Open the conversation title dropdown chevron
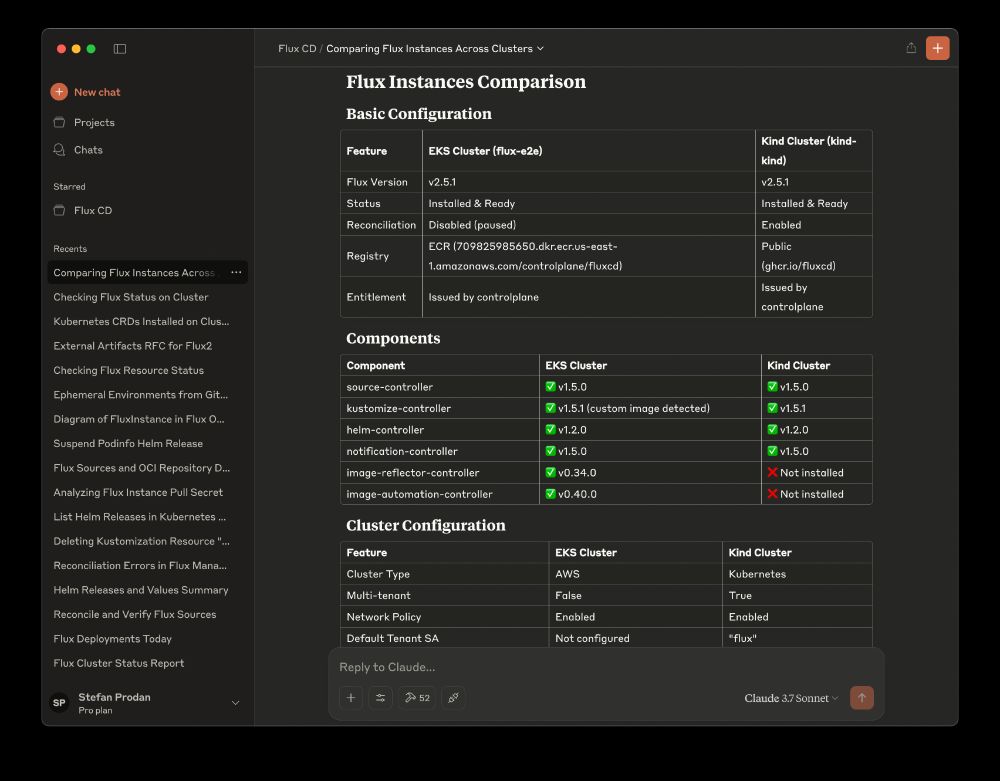Viewport: 1000px width, 781px height. point(540,48)
